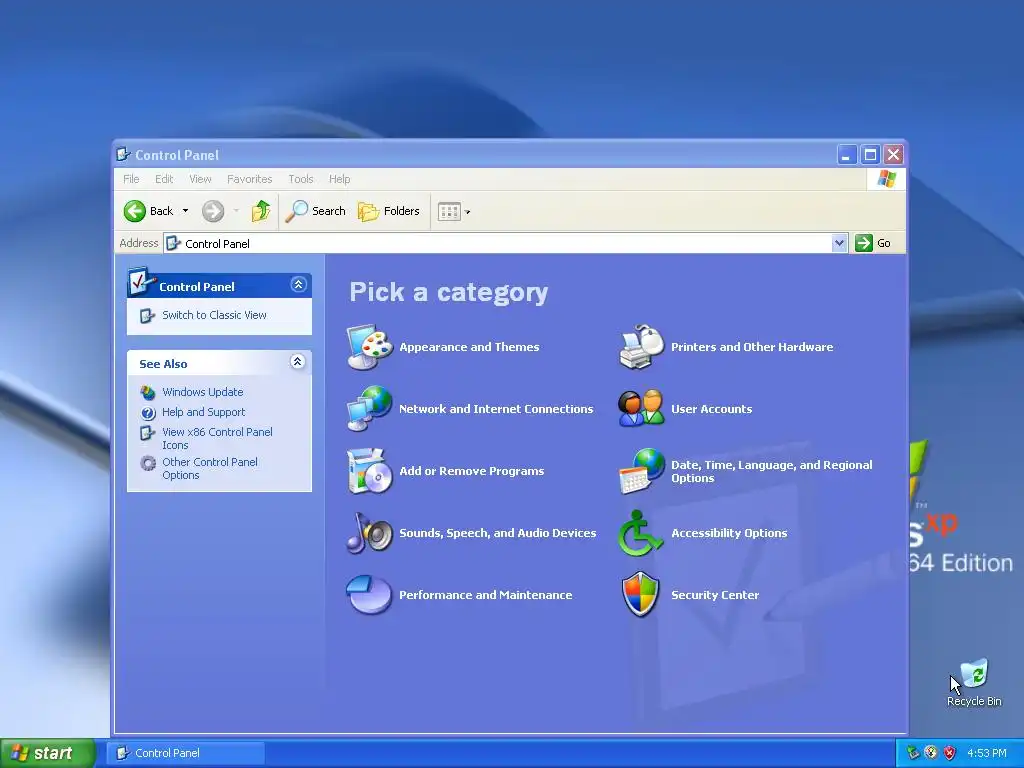Click Security Center shield icon
1024x768 pixels.
coord(641,595)
